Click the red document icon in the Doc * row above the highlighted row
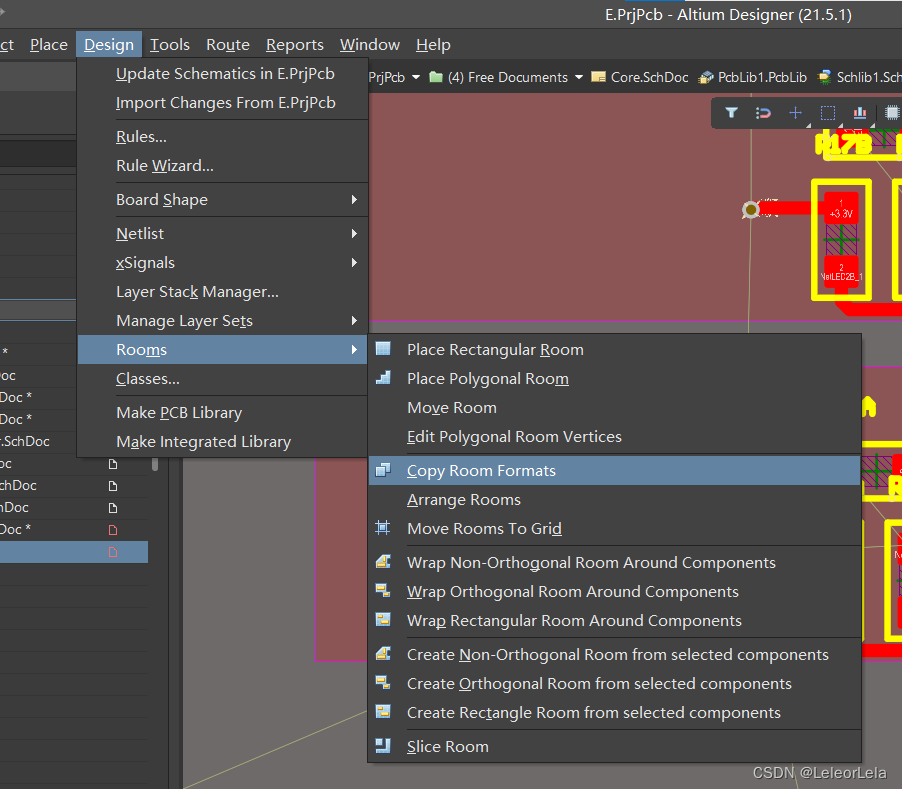Screen dimensions: 902x789 [x=113, y=530]
